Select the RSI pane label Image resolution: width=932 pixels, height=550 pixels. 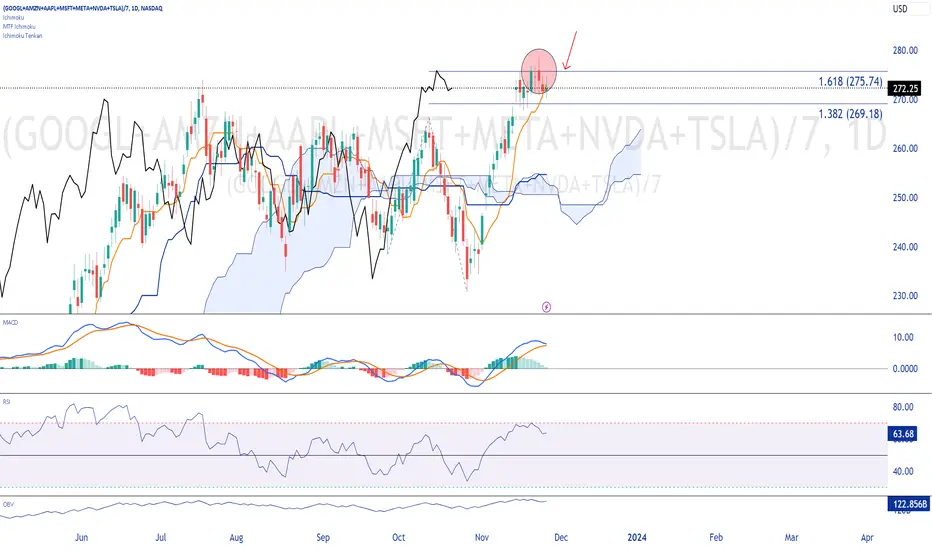tap(7, 402)
